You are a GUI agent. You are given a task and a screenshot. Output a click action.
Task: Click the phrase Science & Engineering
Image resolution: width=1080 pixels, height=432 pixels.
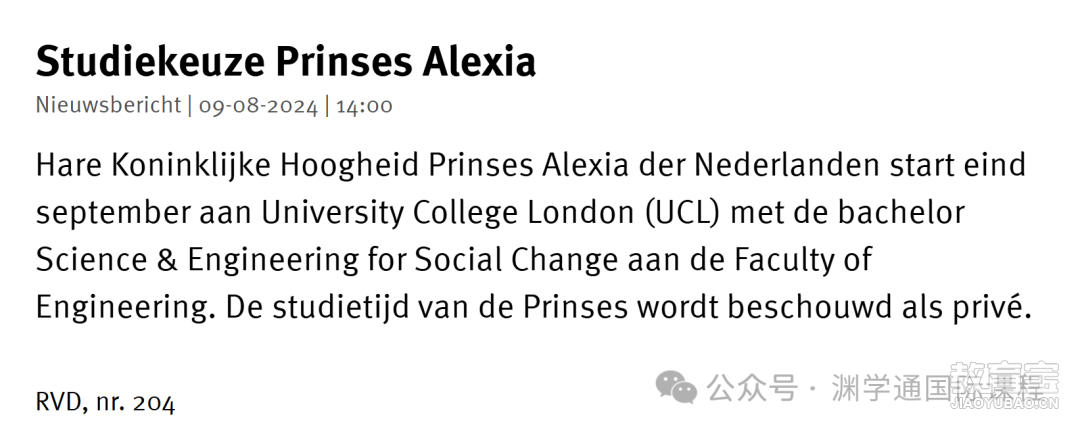tap(197, 260)
